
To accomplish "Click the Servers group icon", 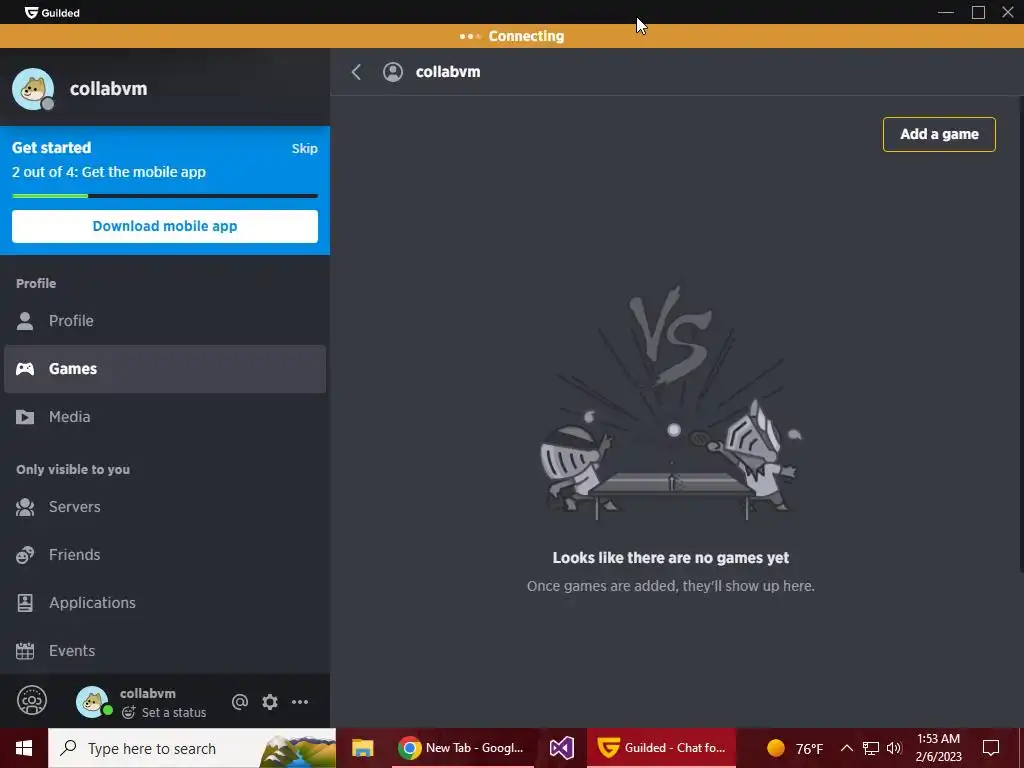I will [x=25, y=507].
